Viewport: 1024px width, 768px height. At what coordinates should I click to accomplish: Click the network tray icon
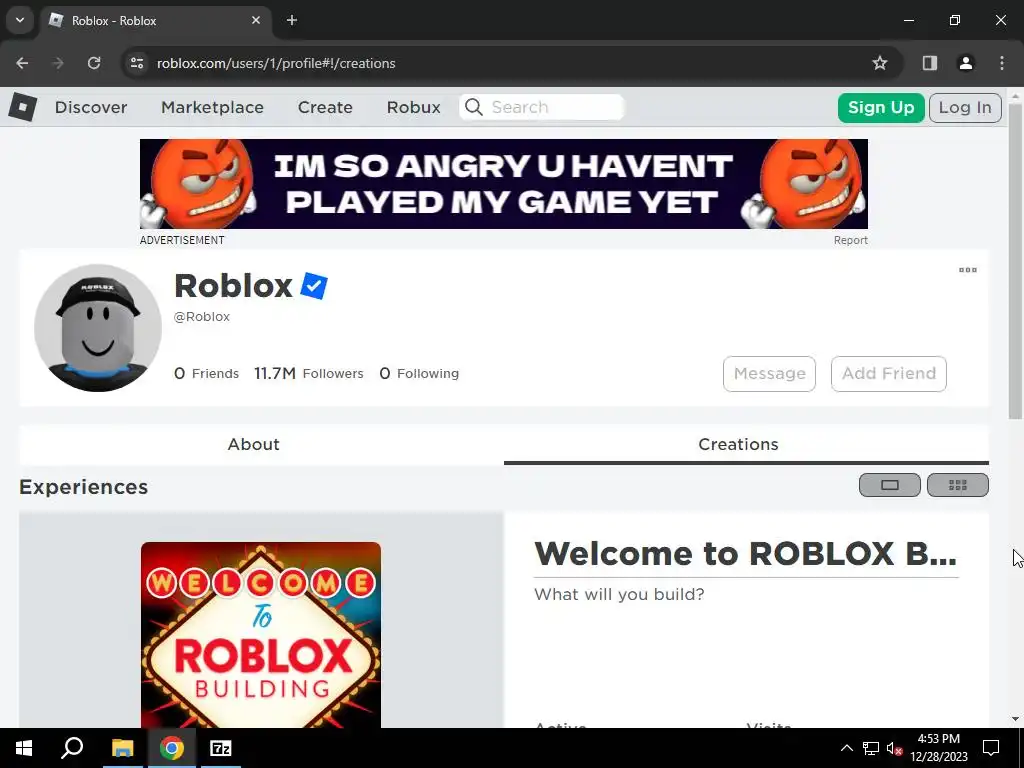(871, 748)
